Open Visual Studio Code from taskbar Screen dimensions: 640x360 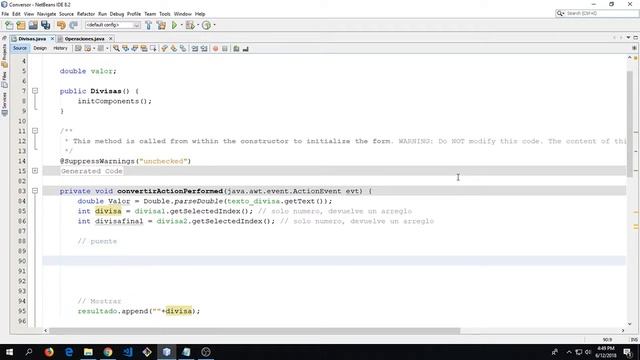coord(127,352)
